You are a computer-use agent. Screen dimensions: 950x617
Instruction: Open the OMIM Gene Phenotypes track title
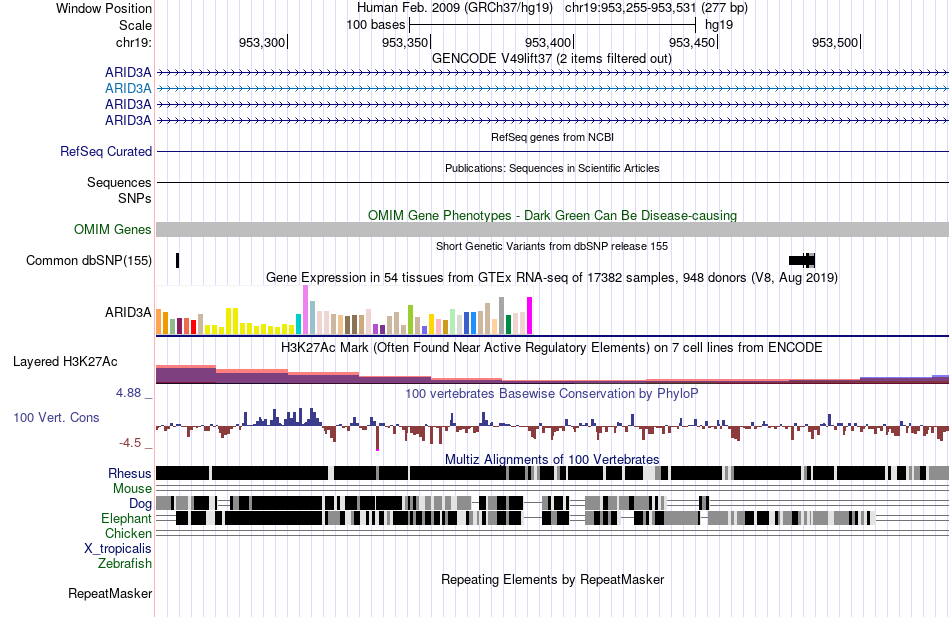tap(552, 215)
